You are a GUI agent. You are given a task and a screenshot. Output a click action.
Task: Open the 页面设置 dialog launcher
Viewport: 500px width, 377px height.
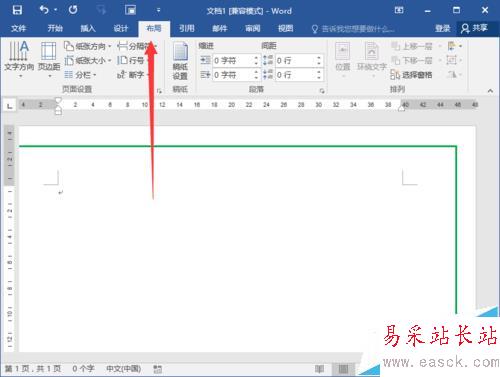(159, 91)
